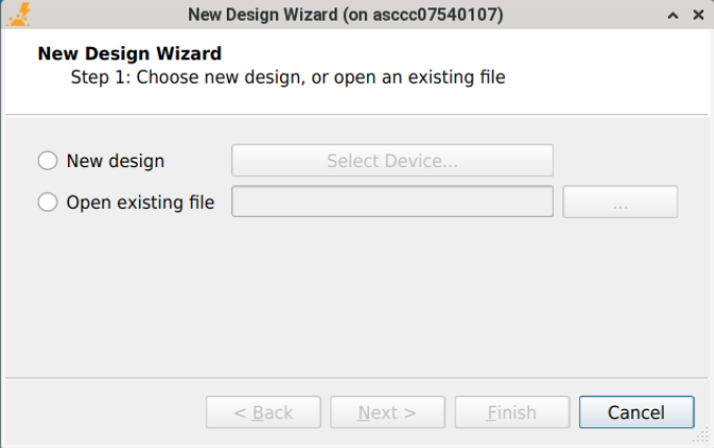Choose the Open existing file option
714x448 pixels.
click(x=47, y=203)
